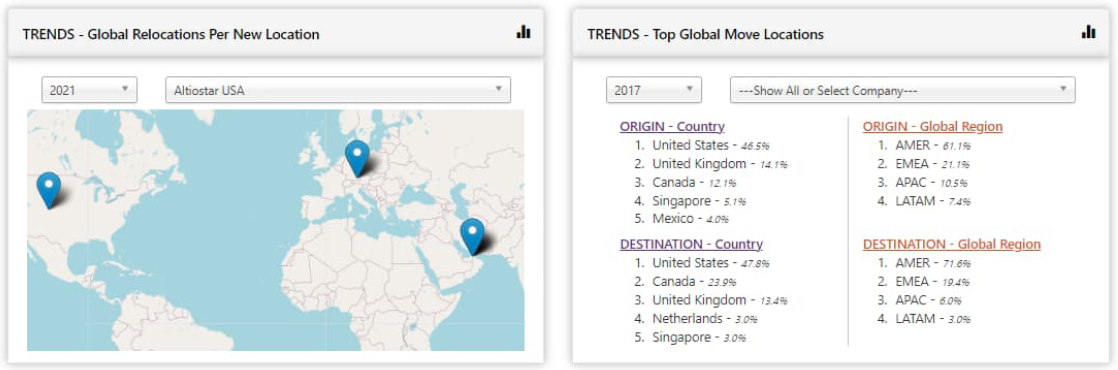Select the map pin over central Europe
The width and height of the screenshot is (1118, 370).
[x=357, y=158]
